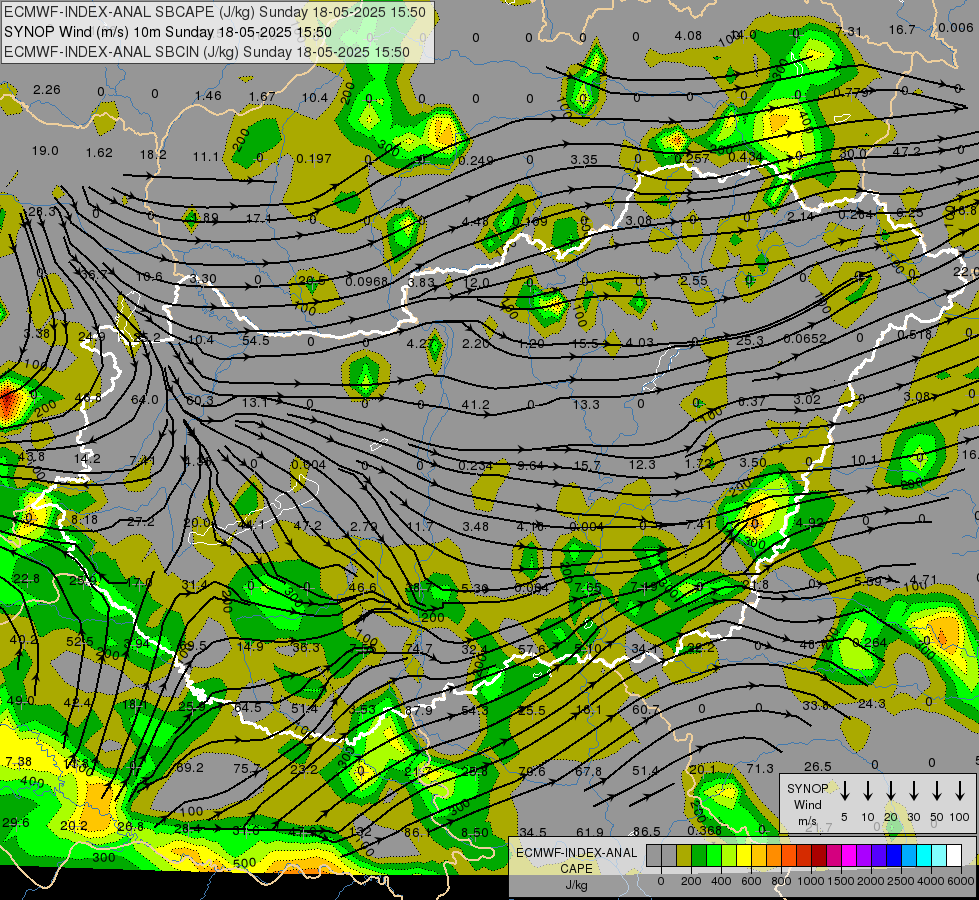Click the map value 5.59

868,581
